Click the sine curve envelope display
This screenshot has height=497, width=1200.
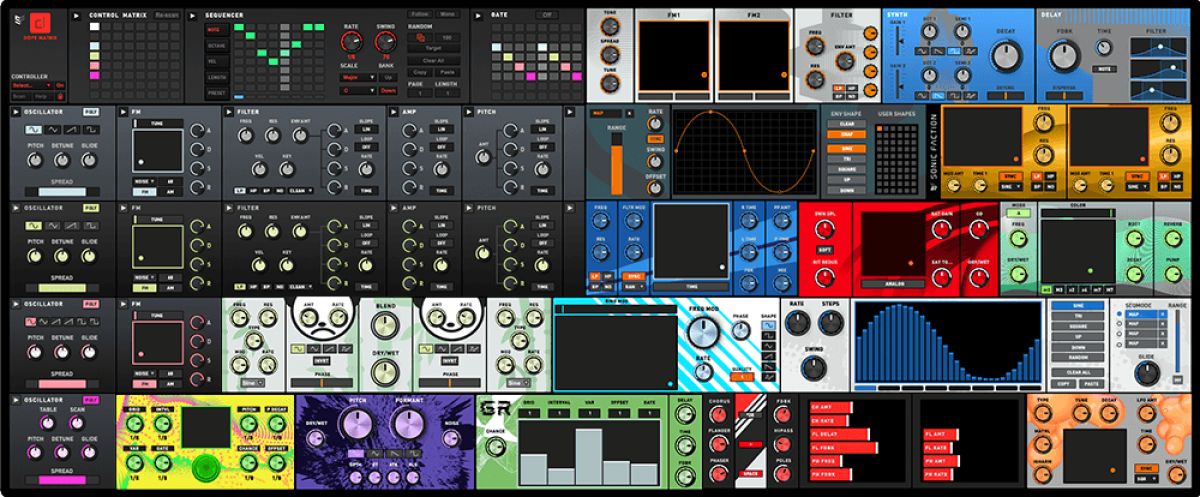click(x=744, y=151)
